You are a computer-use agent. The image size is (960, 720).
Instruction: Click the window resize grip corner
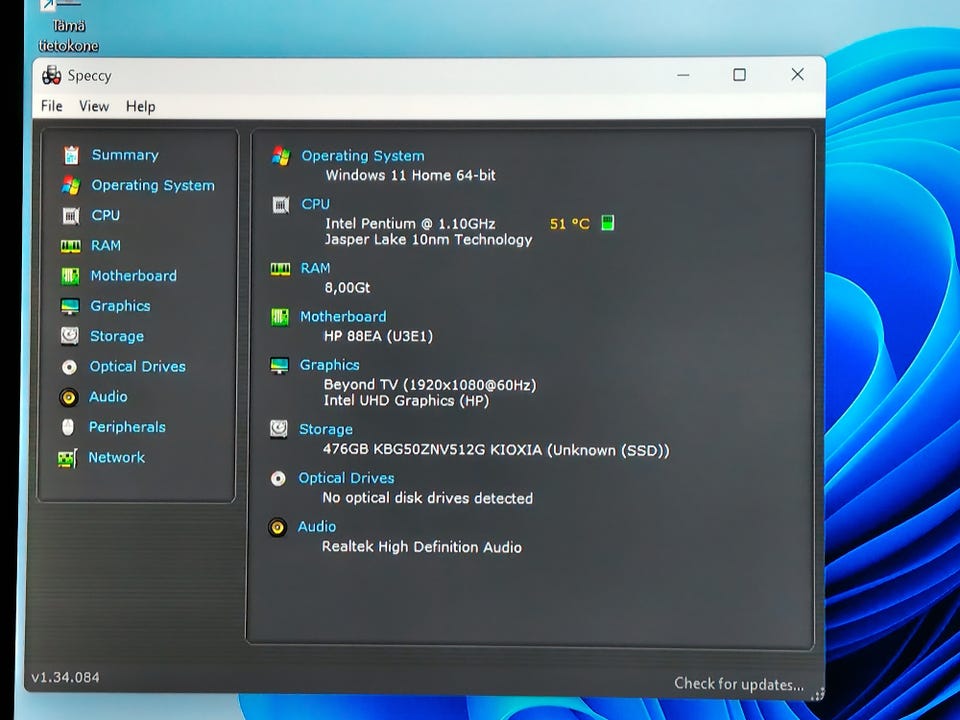coord(817,694)
